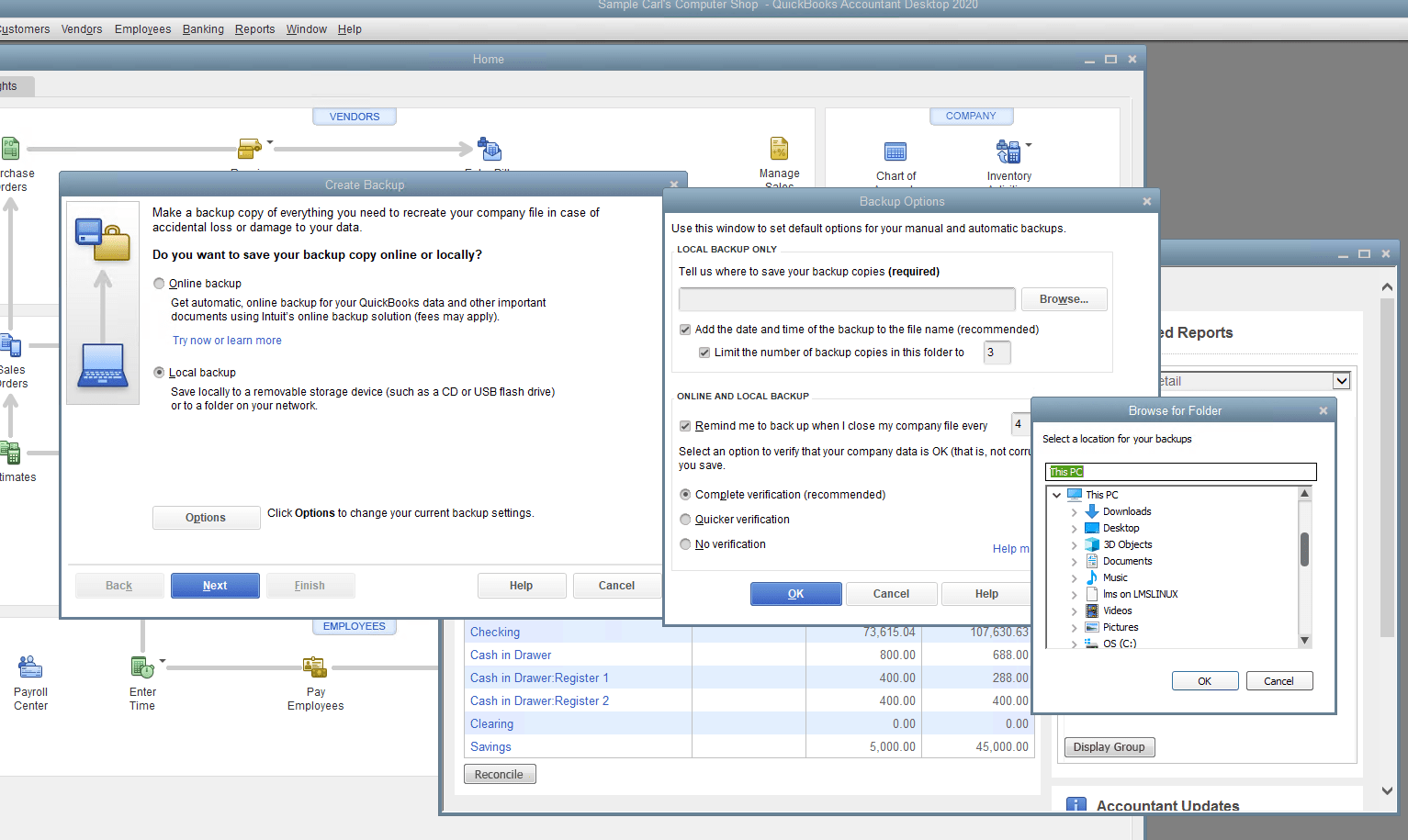The width and height of the screenshot is (1408, 840).
Task: Select the Pictures folder in the tree
Action: 1120,627
